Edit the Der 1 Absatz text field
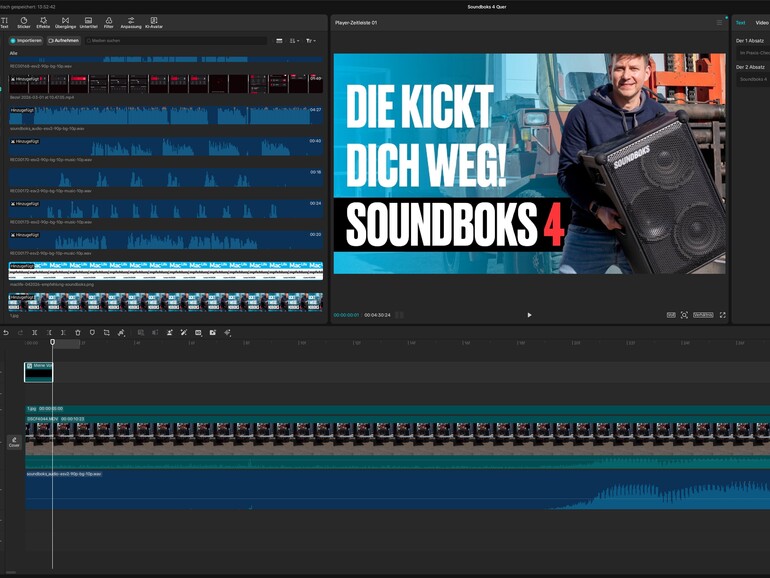The width and height of the screenshot is (770, 578). (x=753, y=53)
